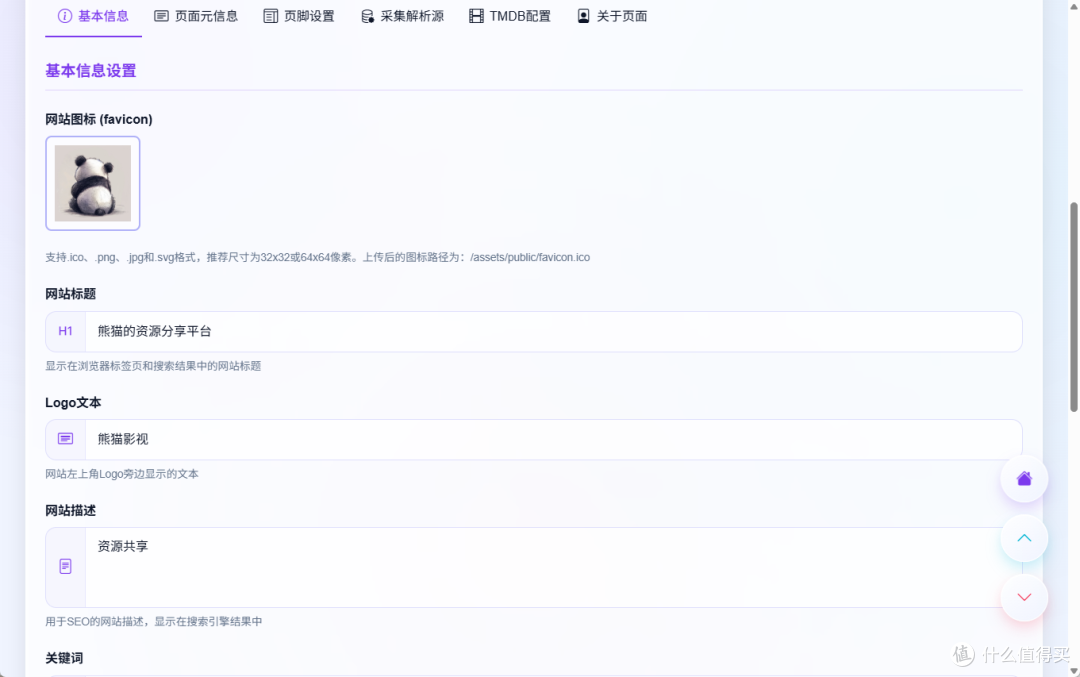Switch to the 基本信息 tab
The image size is (1080, 677).
(93, 16)
